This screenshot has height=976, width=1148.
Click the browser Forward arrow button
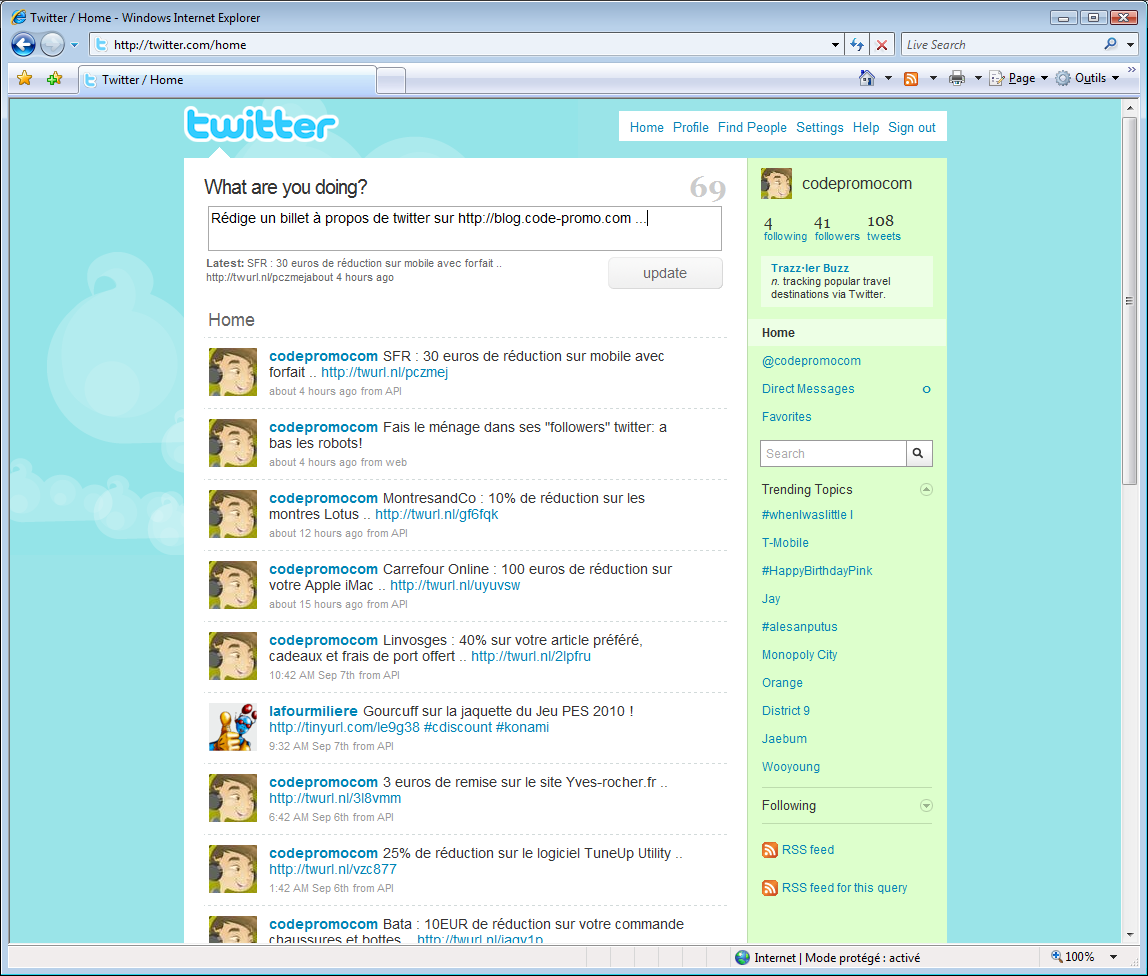pyautogui.click(x=52, y=45)
